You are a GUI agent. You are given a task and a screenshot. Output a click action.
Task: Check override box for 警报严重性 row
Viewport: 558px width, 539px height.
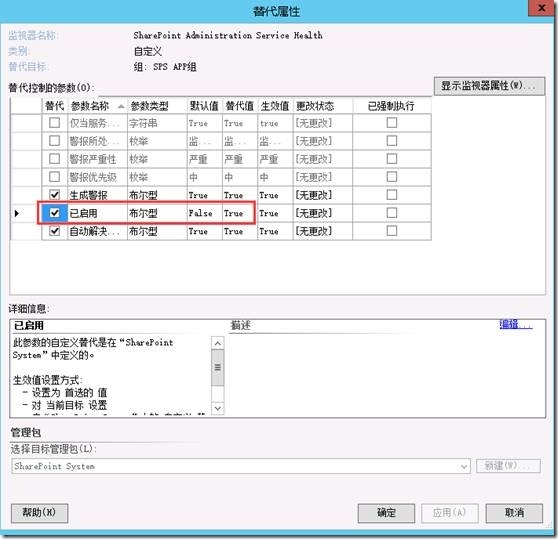(54, 158)
